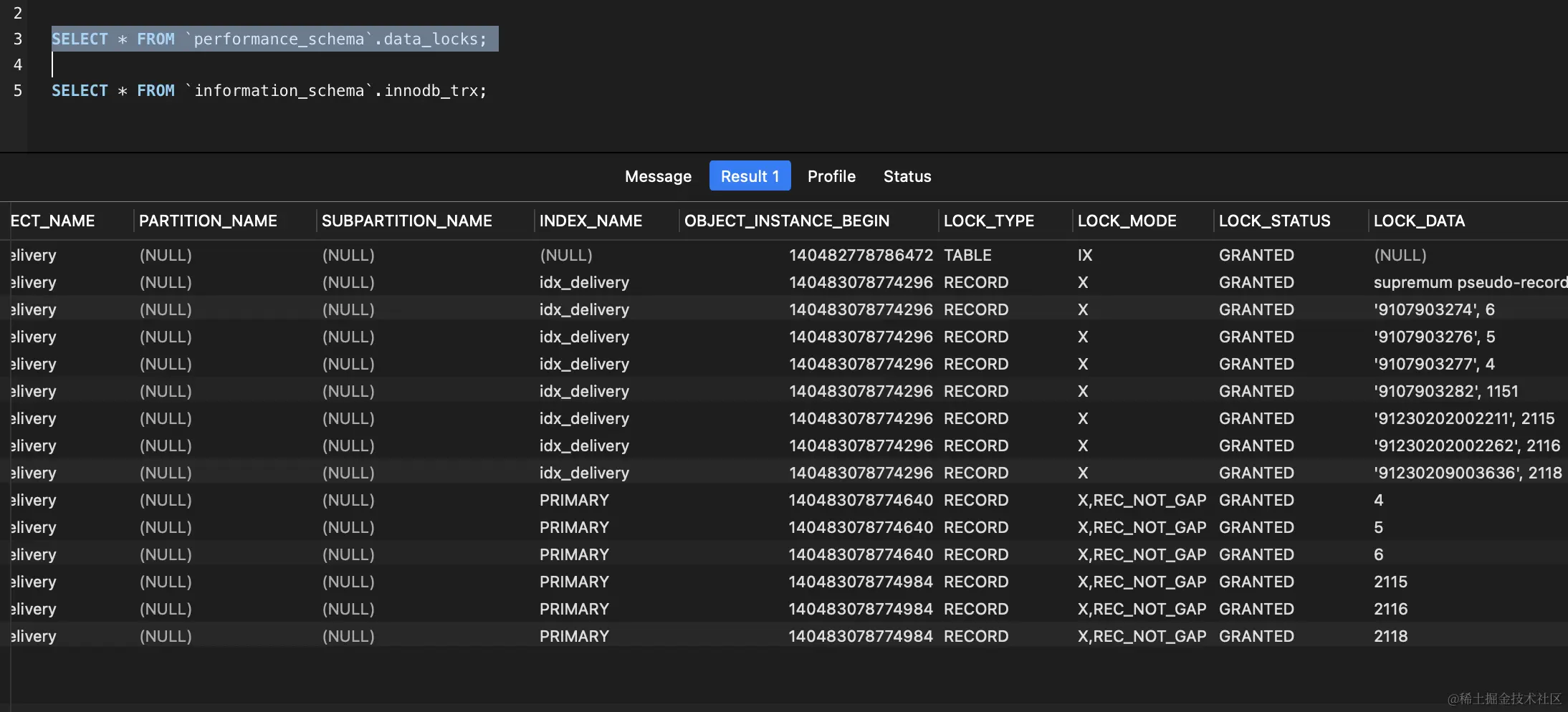
Task: Switch to the Message tab
Action: [658, 176]
